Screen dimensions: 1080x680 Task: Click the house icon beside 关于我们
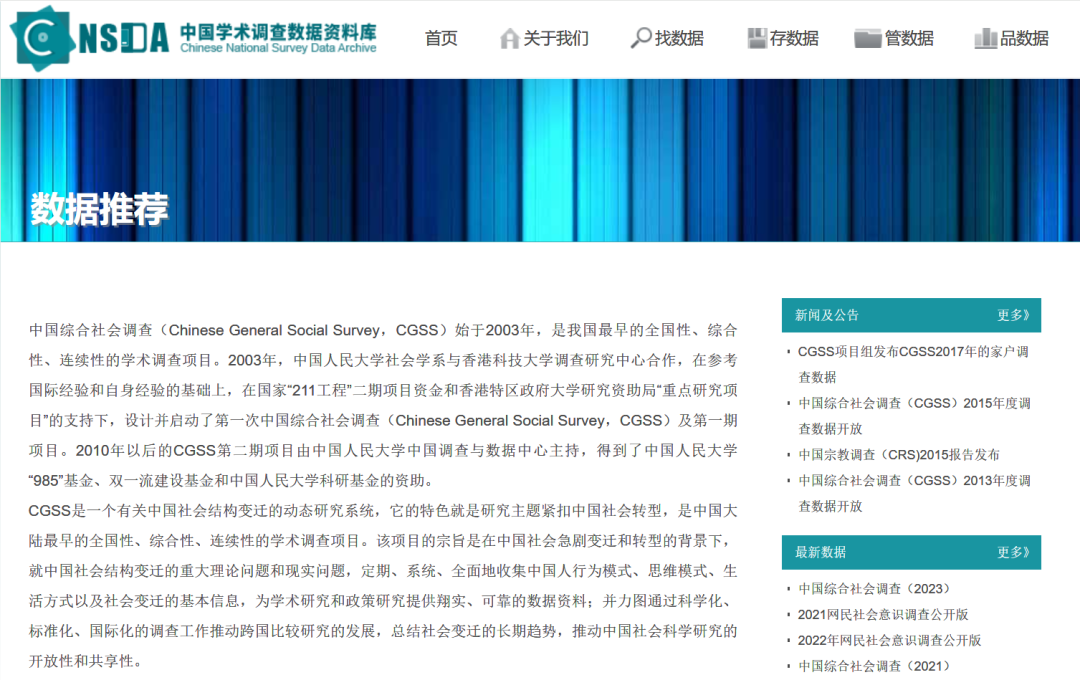click(x=509, y=38)
